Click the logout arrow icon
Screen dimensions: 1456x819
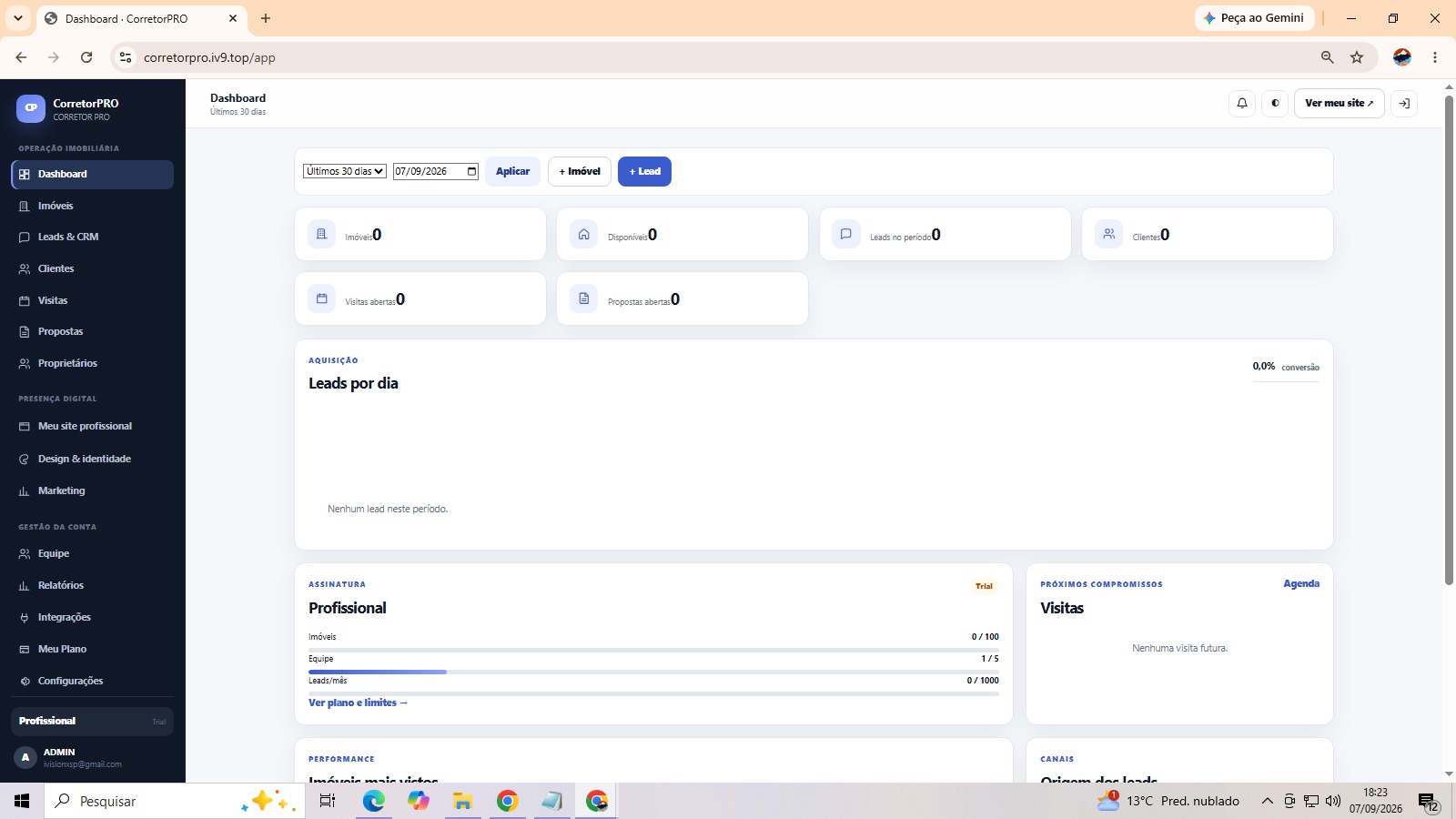(1404, 103)
